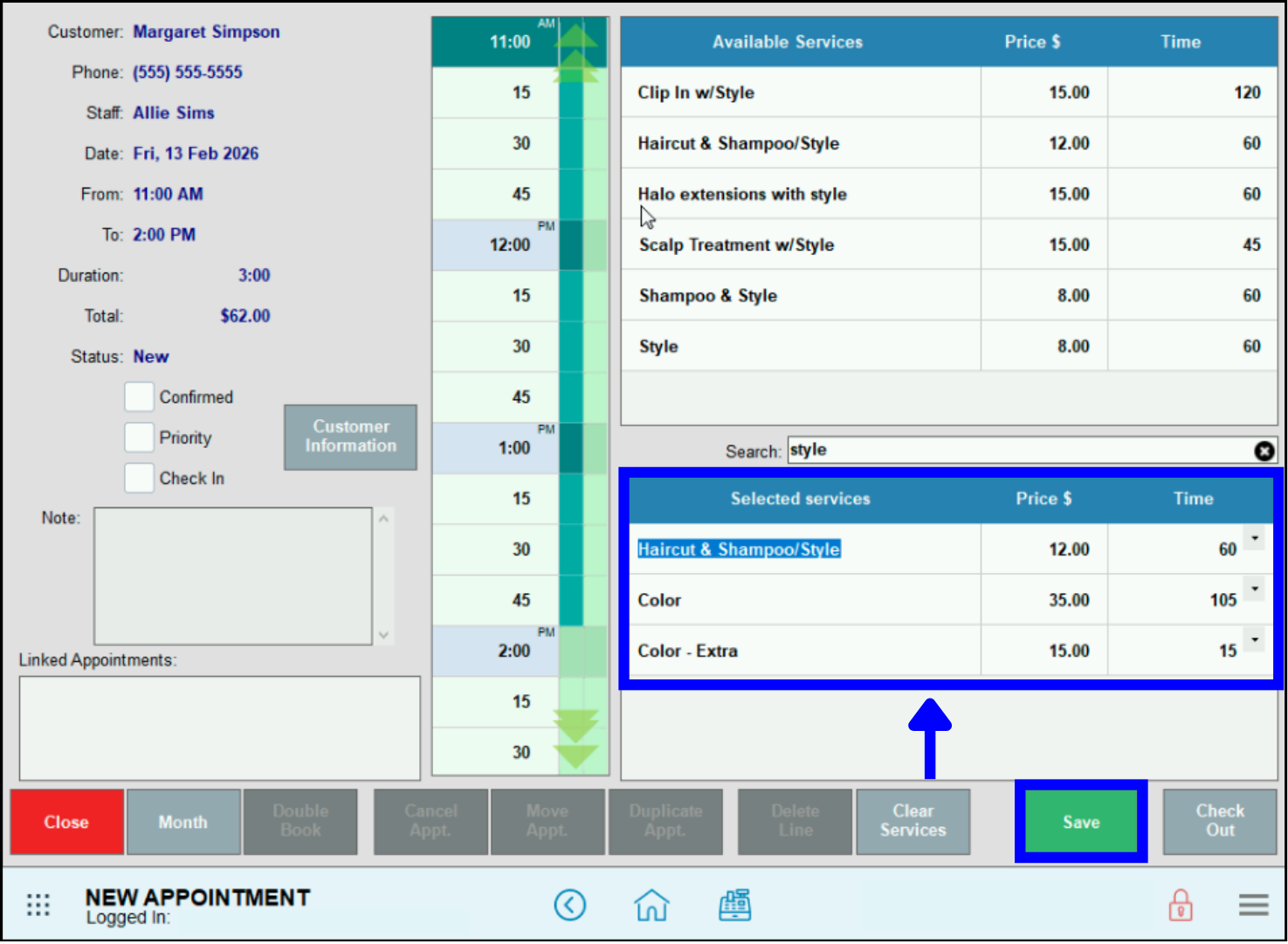Enable the Confirmed checkbox

pos(139,396)
